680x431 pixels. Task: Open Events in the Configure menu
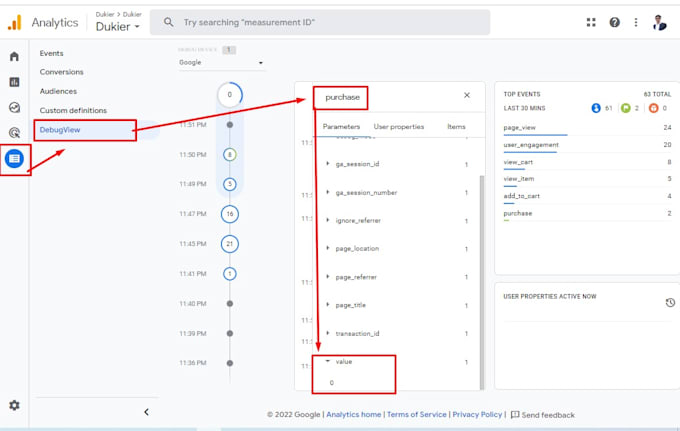pos(51,53)
